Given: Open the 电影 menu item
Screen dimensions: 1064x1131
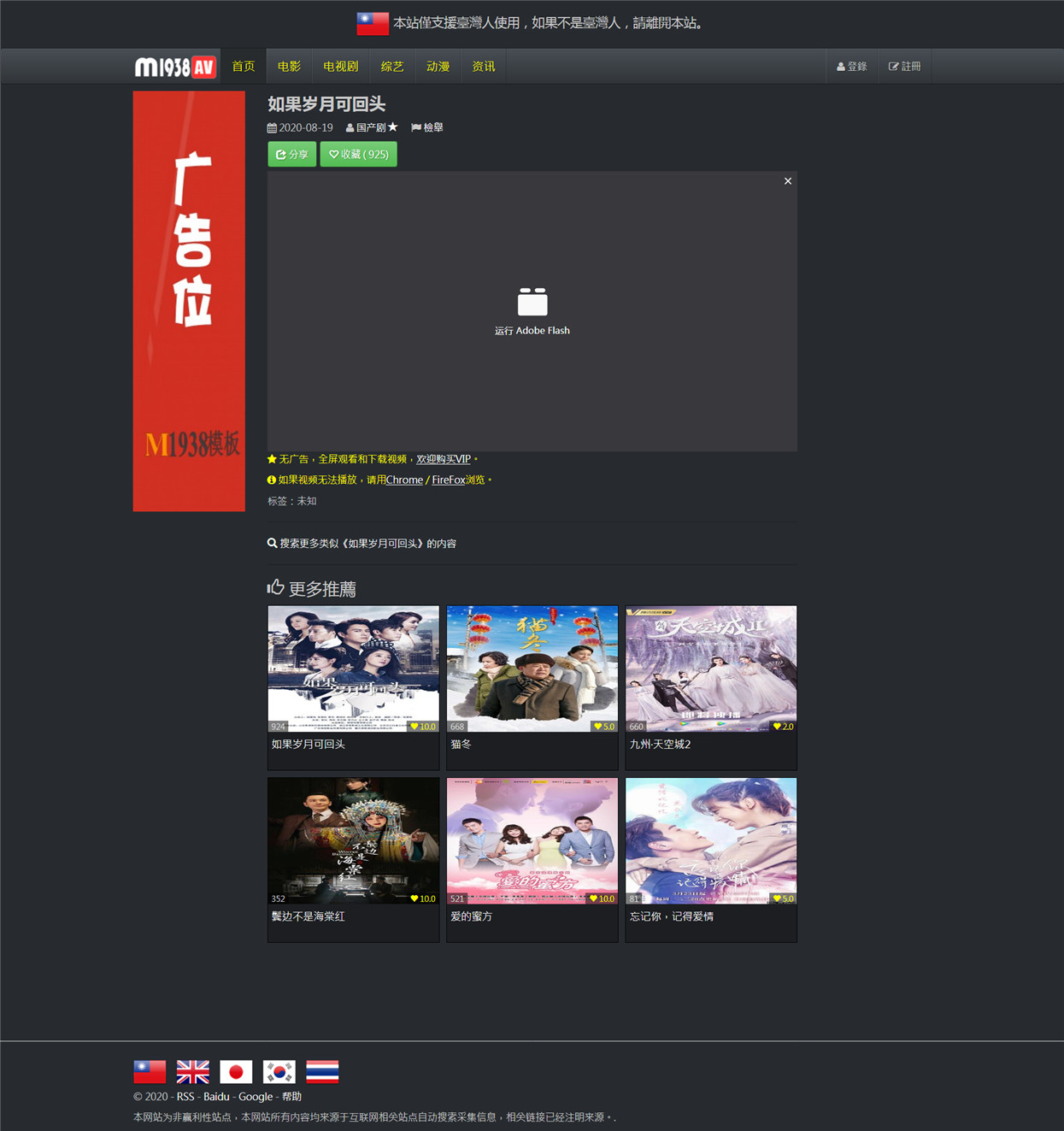Looking at the screenshot, I should tap(289, 67).
